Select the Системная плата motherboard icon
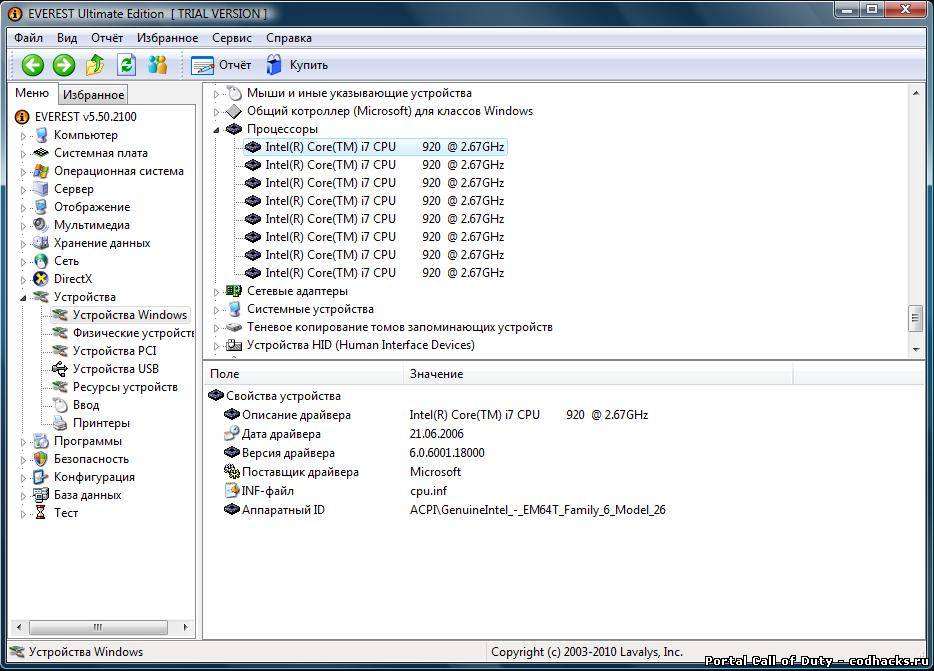The width and height of the screenshot is (934, 671). point(41,153)
